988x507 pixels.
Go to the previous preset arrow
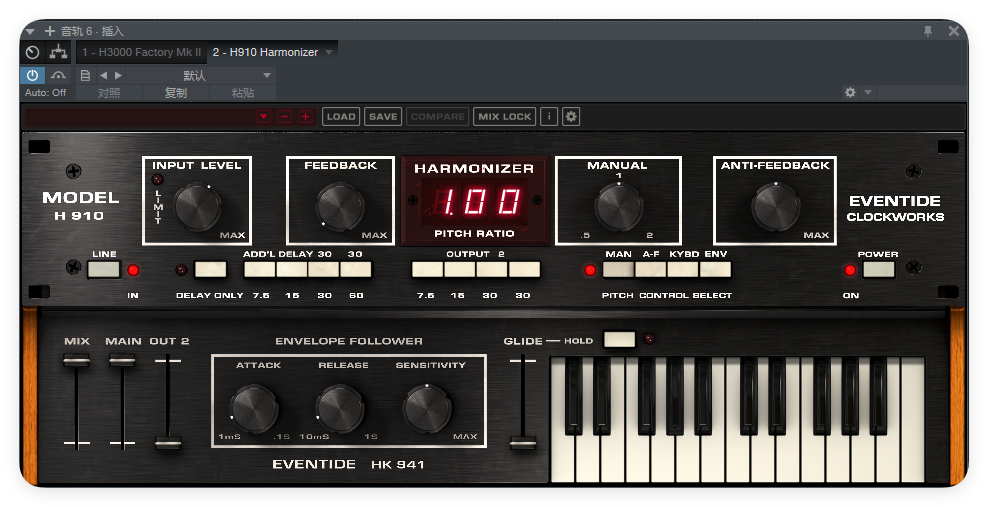[x=103, y=76]
